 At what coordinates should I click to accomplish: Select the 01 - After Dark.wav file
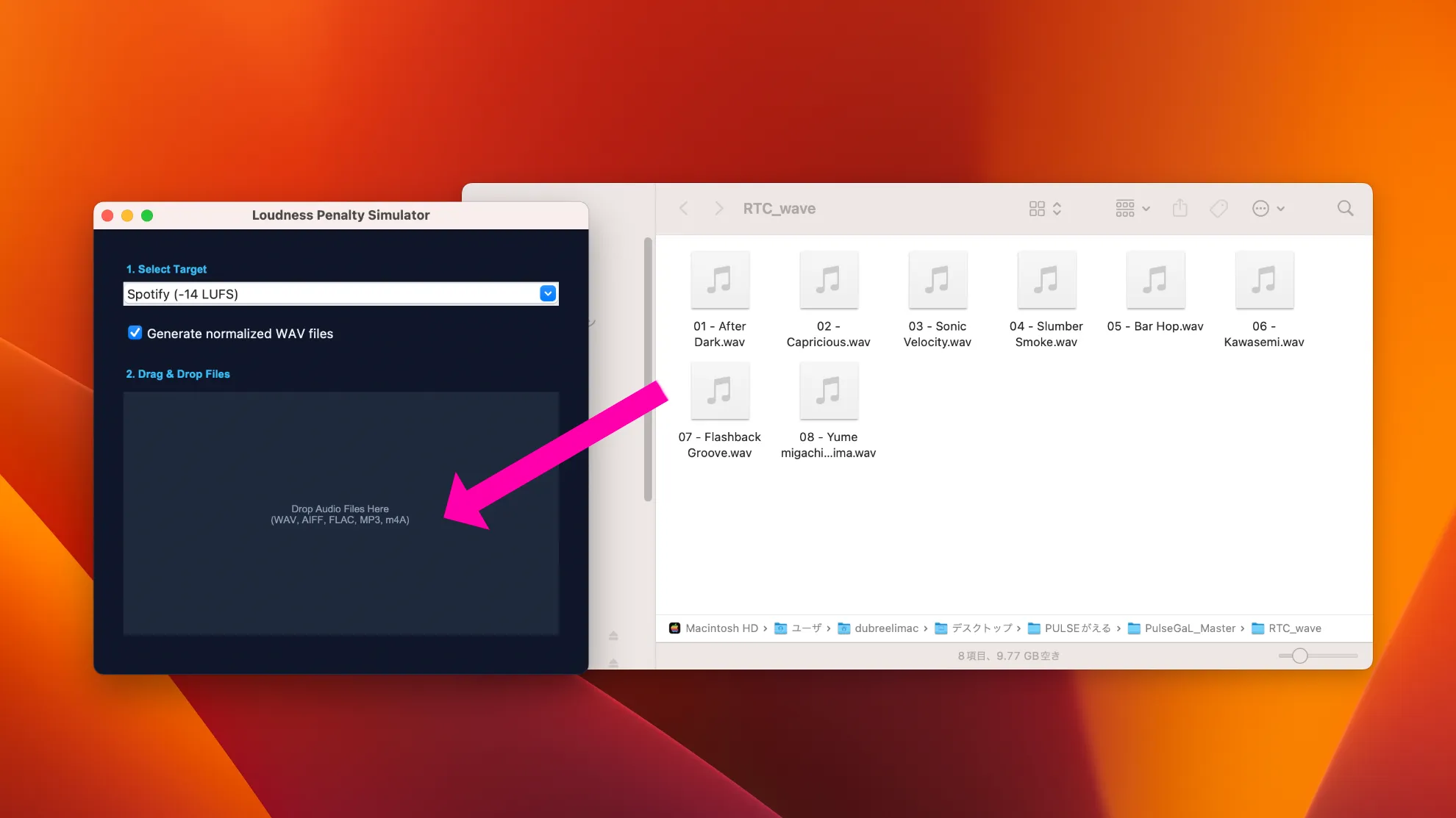click(720, 281)
